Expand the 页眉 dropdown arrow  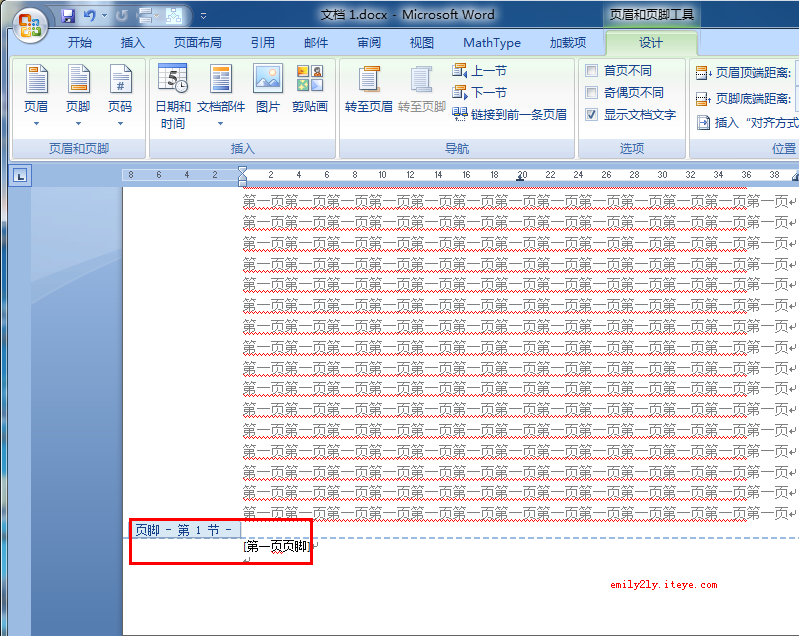click(36, 123)
